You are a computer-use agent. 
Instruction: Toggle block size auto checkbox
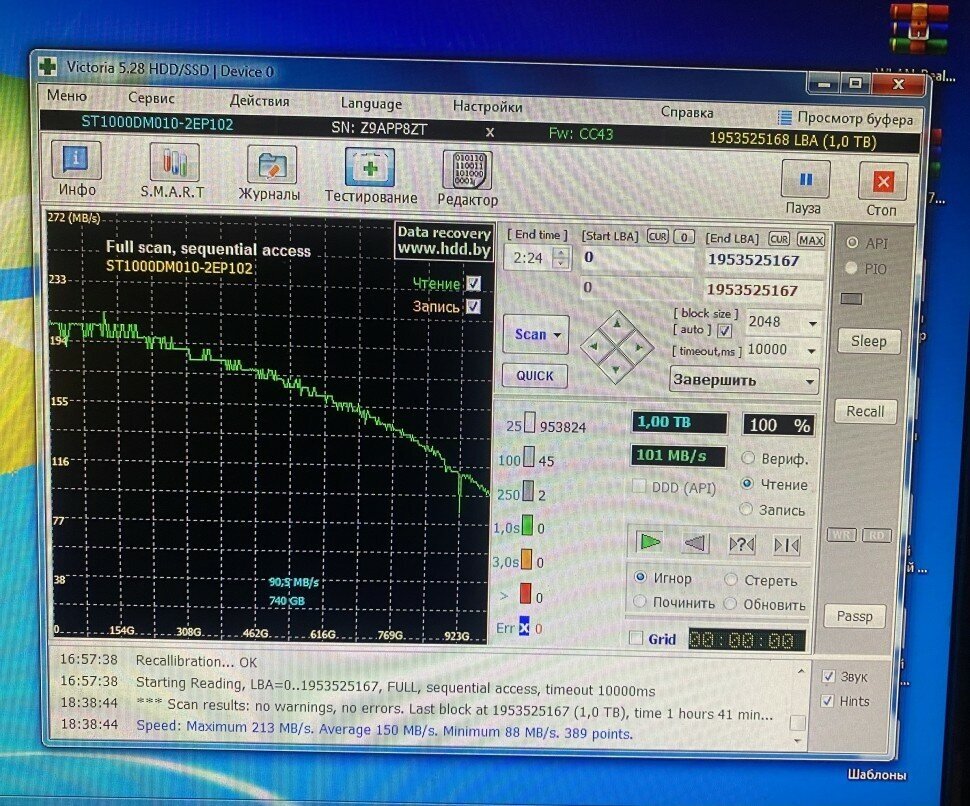point(724,330)
